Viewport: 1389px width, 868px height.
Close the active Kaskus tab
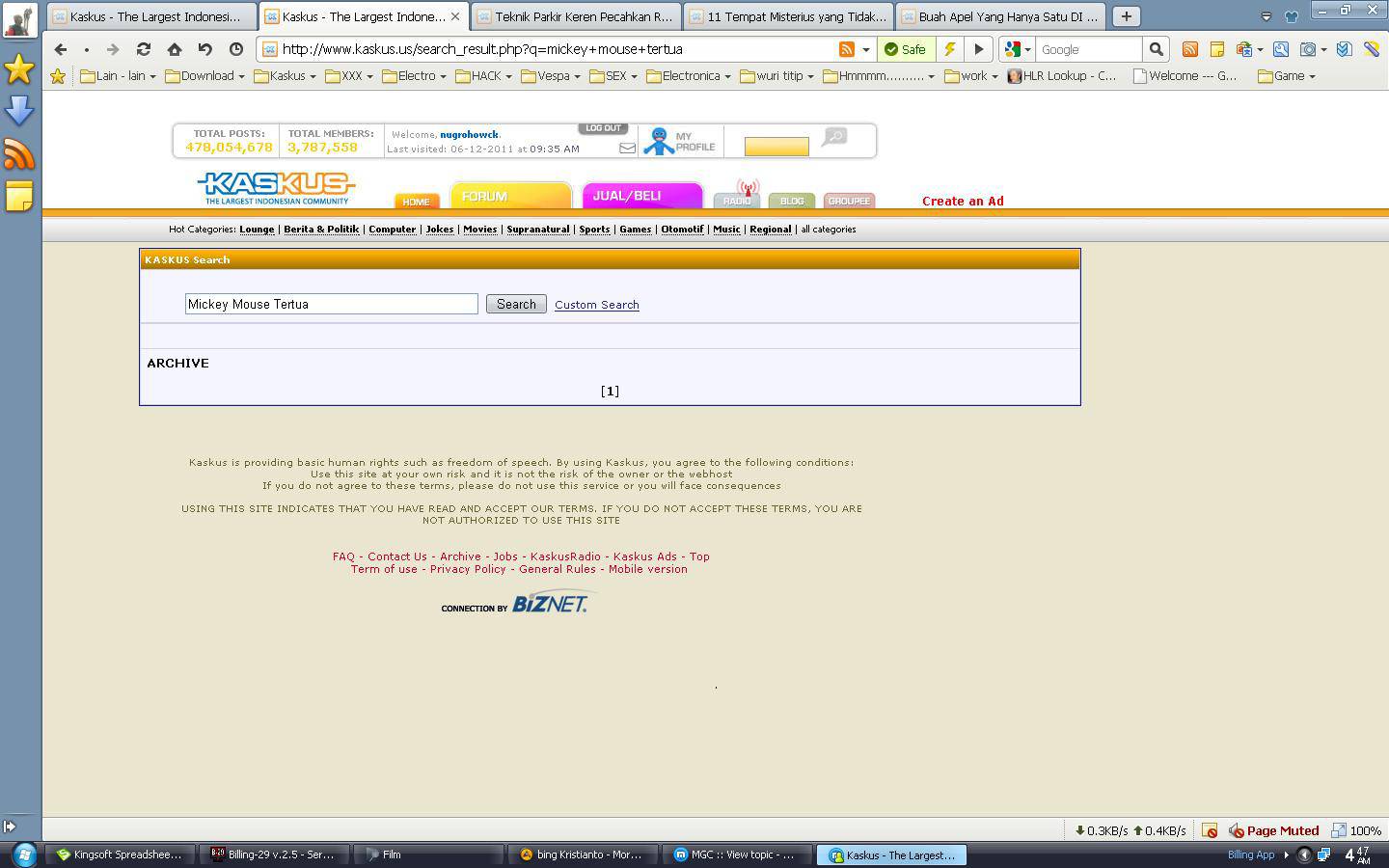pyautogui.click(x=455, y=16)
